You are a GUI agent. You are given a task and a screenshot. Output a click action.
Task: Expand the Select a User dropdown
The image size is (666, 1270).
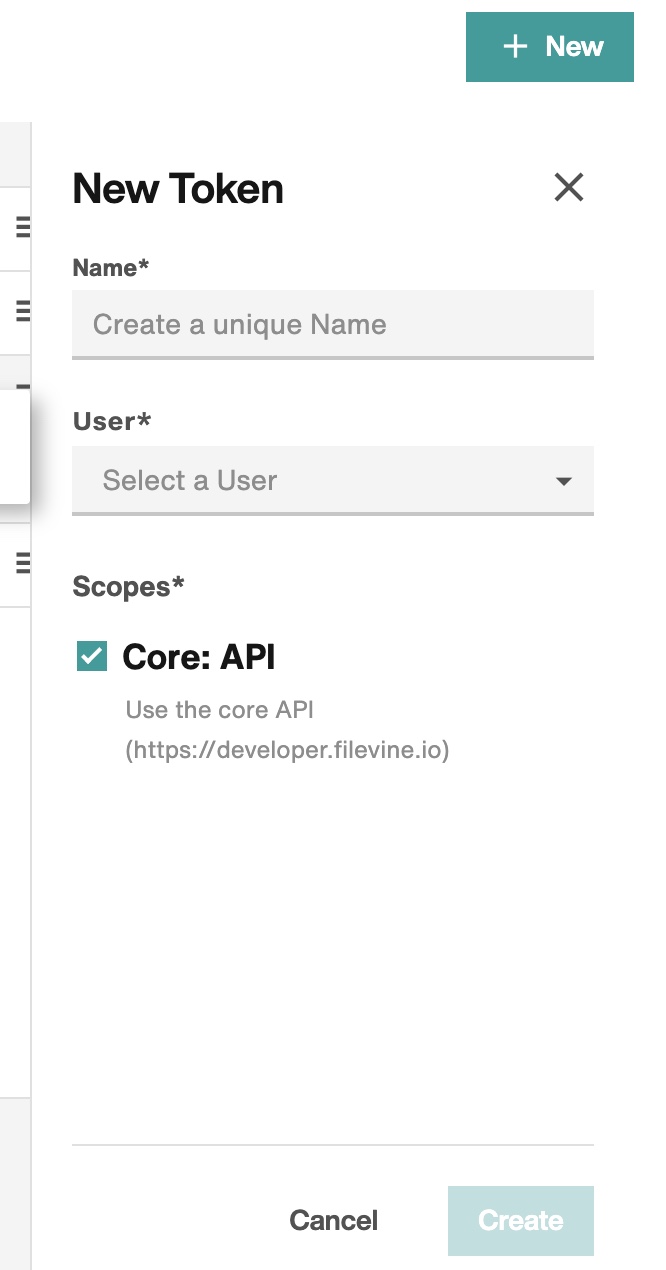(x=333, y=480)
